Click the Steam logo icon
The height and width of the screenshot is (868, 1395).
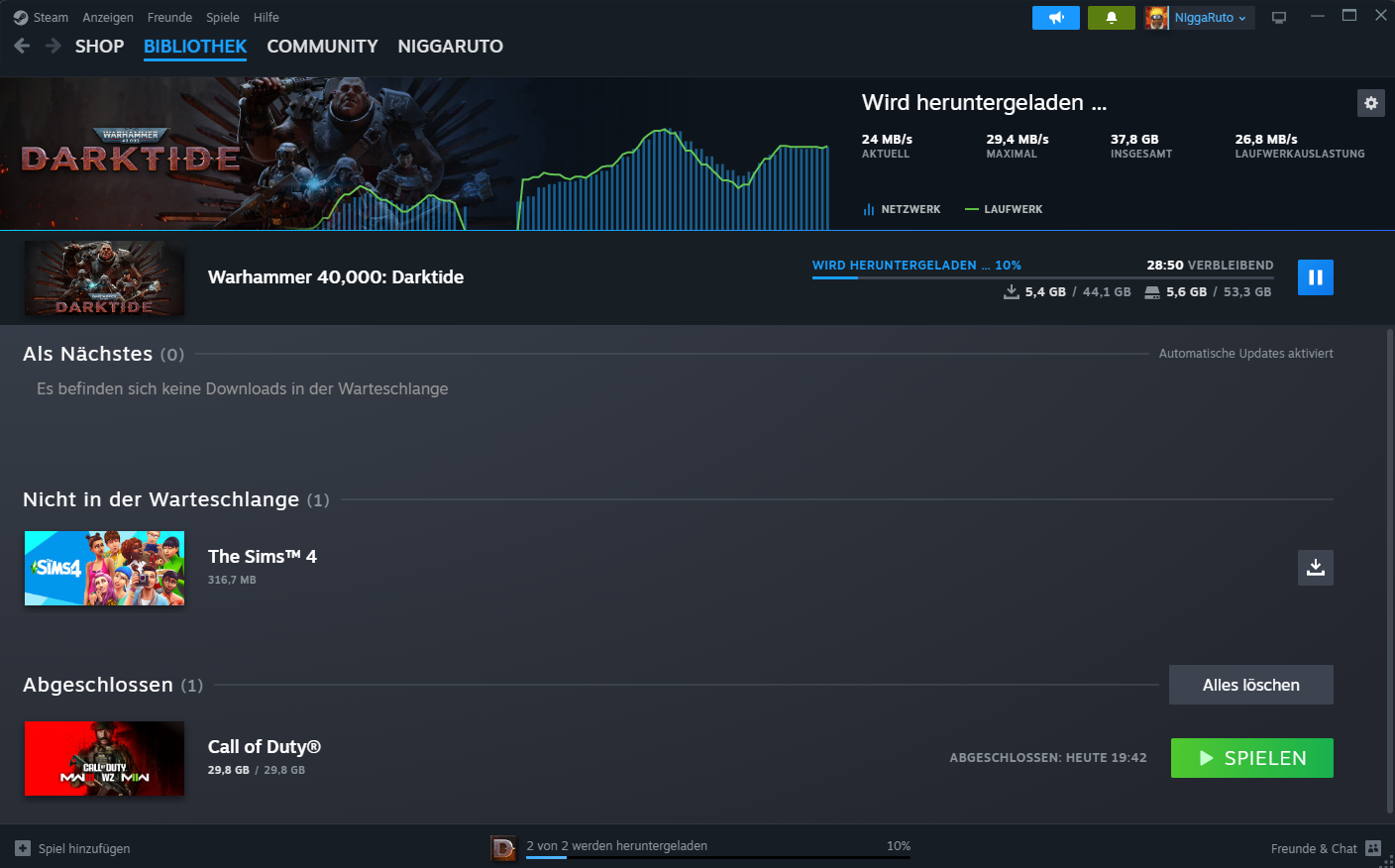pyautogui.click(x=21, y=18)
